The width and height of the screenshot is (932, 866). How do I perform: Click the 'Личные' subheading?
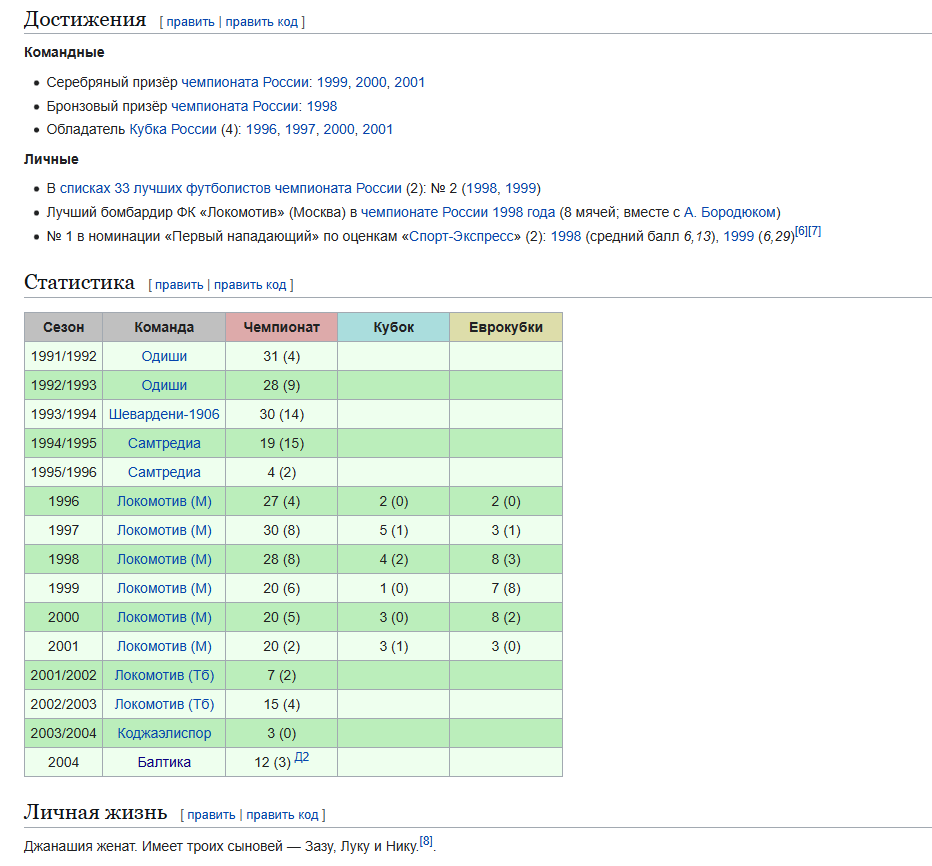click(51, 159)
